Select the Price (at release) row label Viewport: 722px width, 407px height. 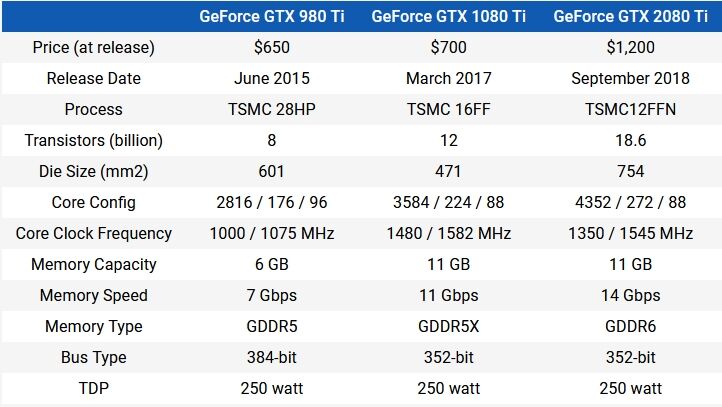pos(93,47)
